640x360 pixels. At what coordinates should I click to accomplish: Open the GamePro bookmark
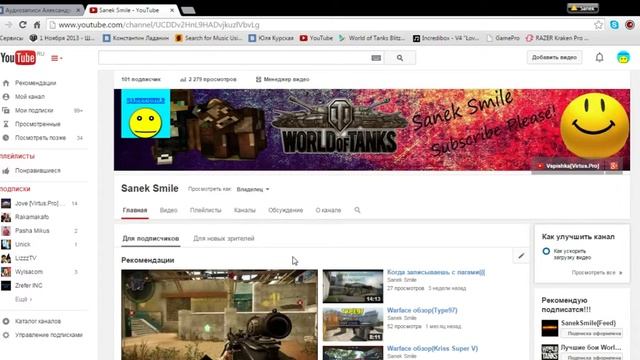(x=503, y=38)
